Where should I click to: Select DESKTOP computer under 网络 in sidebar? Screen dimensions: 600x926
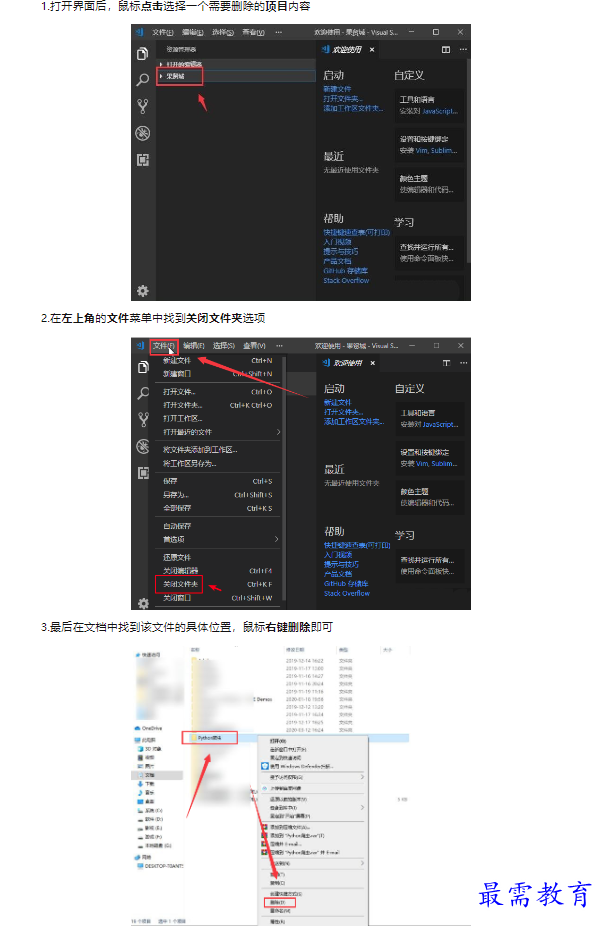coord(160,866)
